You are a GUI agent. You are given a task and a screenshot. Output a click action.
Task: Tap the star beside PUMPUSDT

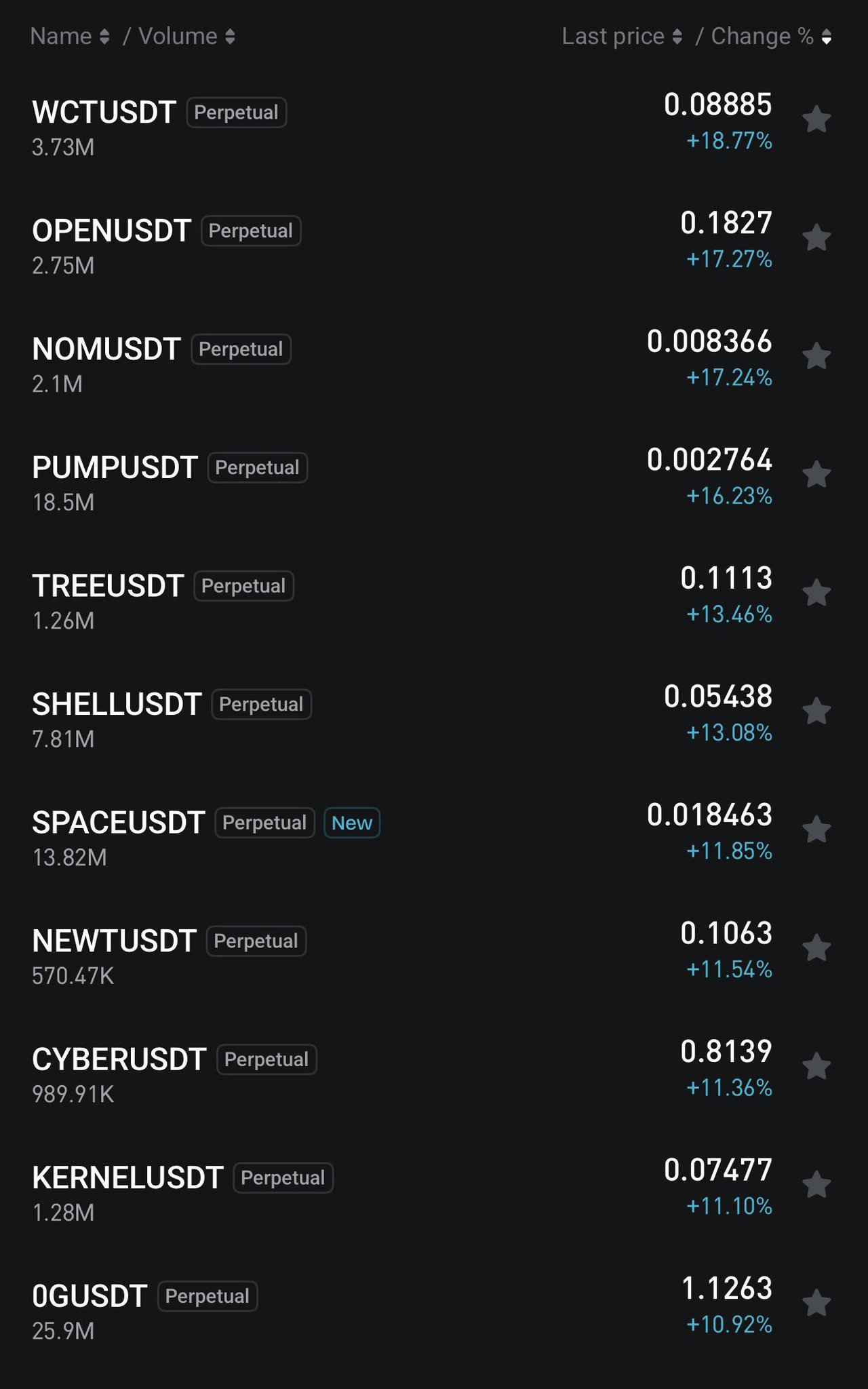point(816,474)
